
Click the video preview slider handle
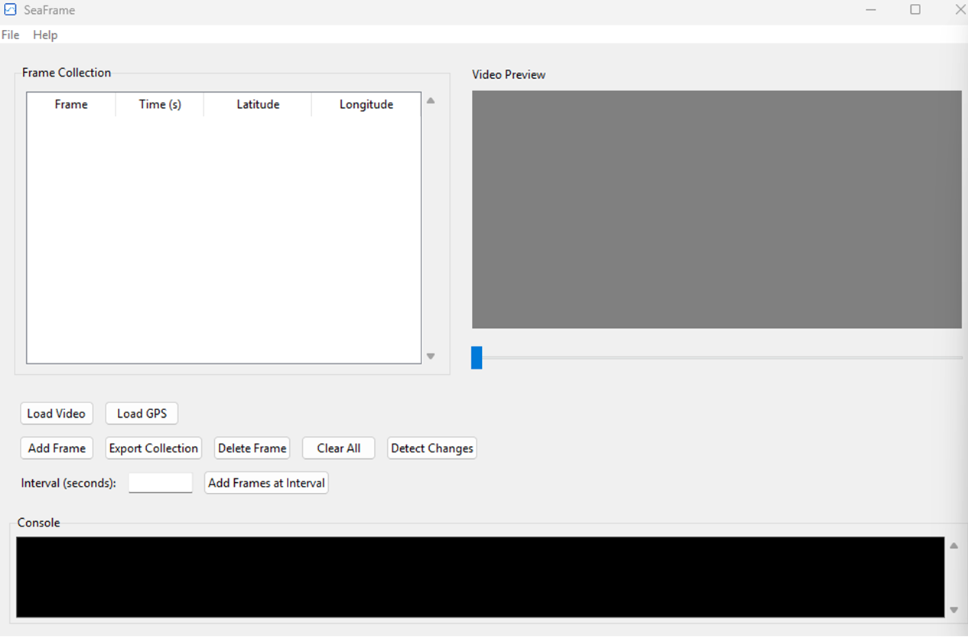pyautogui.click(x=477, y=357)
